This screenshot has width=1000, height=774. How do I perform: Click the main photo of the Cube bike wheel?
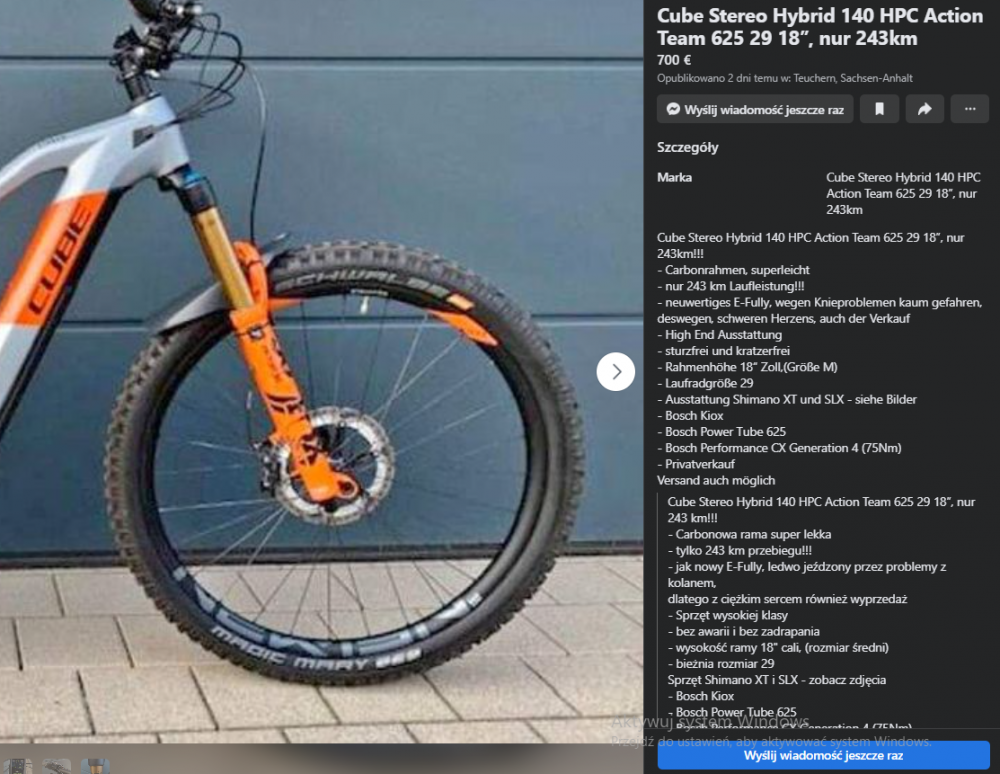321,371
